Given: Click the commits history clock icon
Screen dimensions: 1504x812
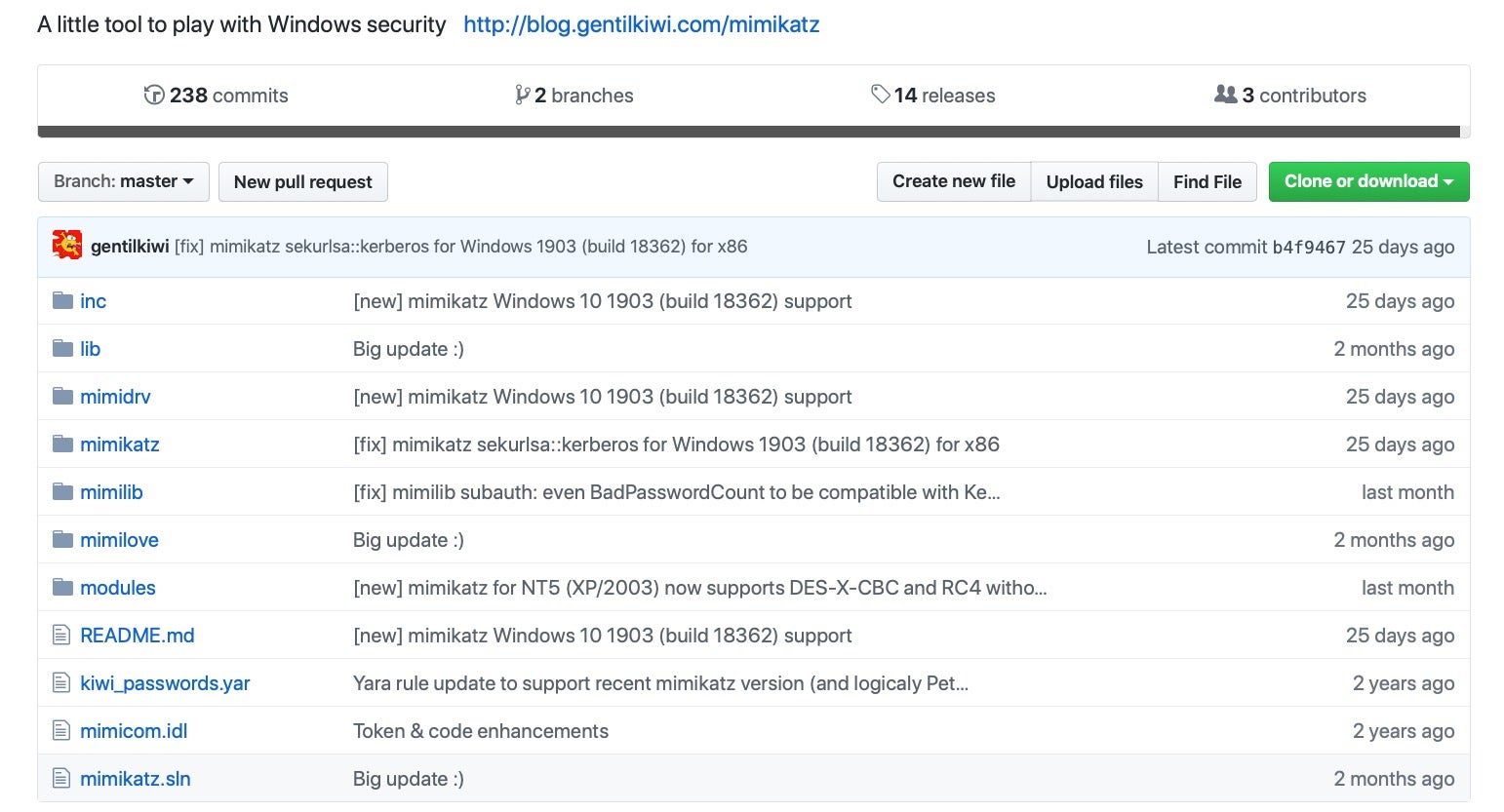Looking at the screenshot, I should [154, 95].
